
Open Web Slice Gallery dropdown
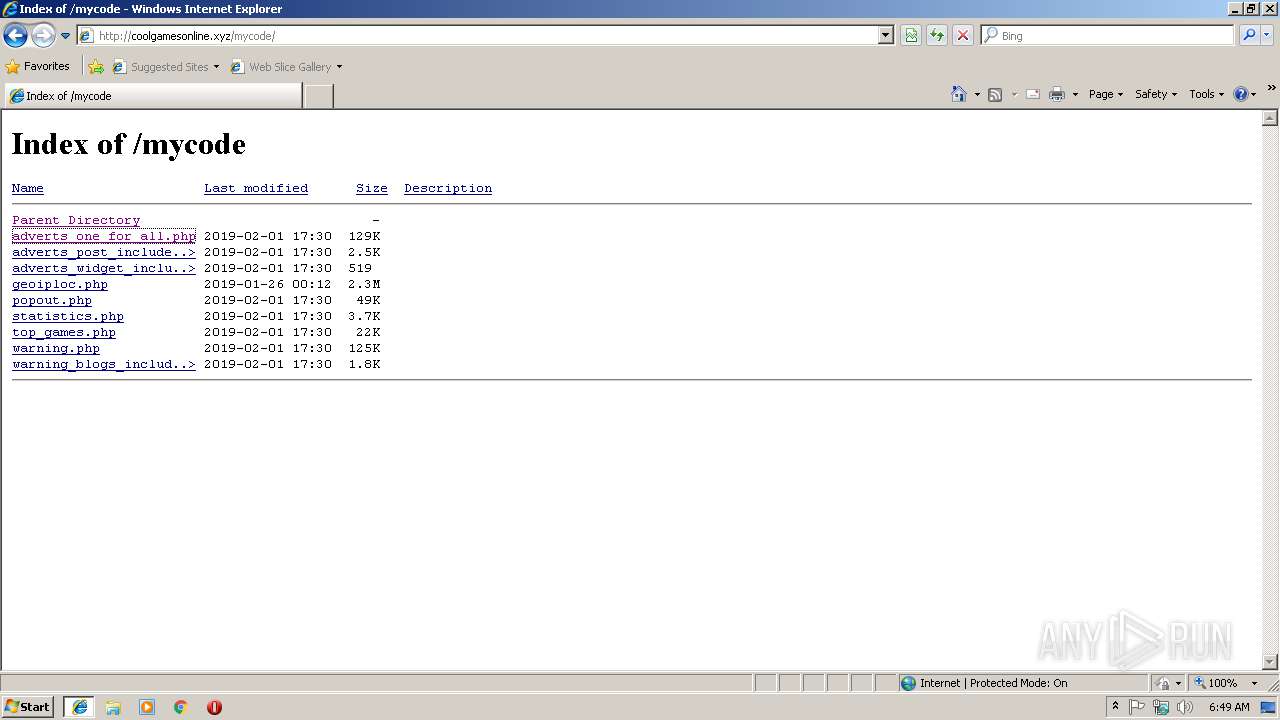tap(286, 67)
